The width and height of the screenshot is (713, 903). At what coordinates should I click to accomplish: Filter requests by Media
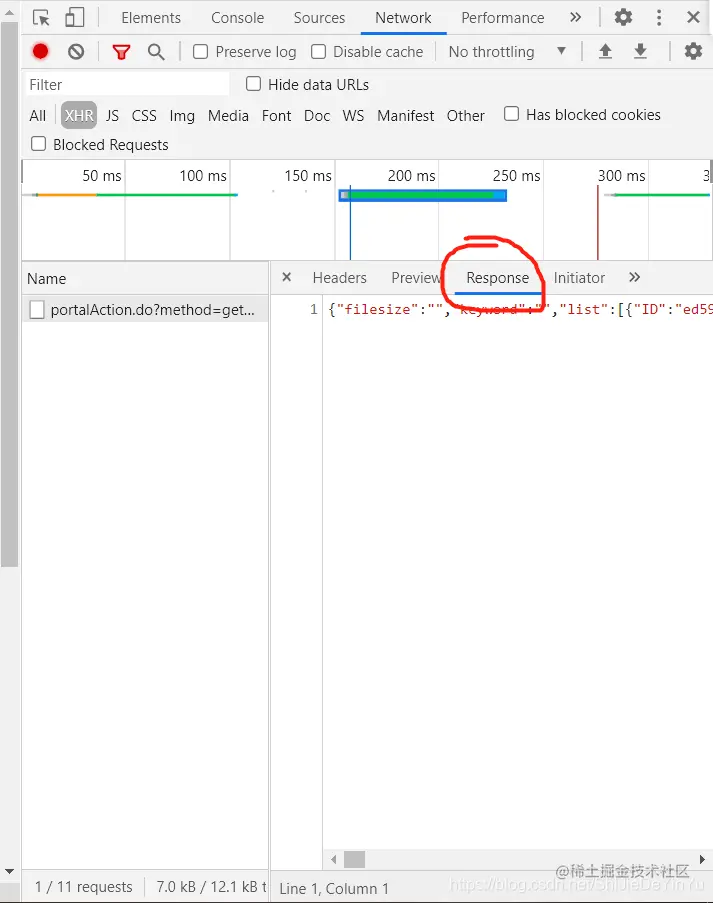[228, 116]
